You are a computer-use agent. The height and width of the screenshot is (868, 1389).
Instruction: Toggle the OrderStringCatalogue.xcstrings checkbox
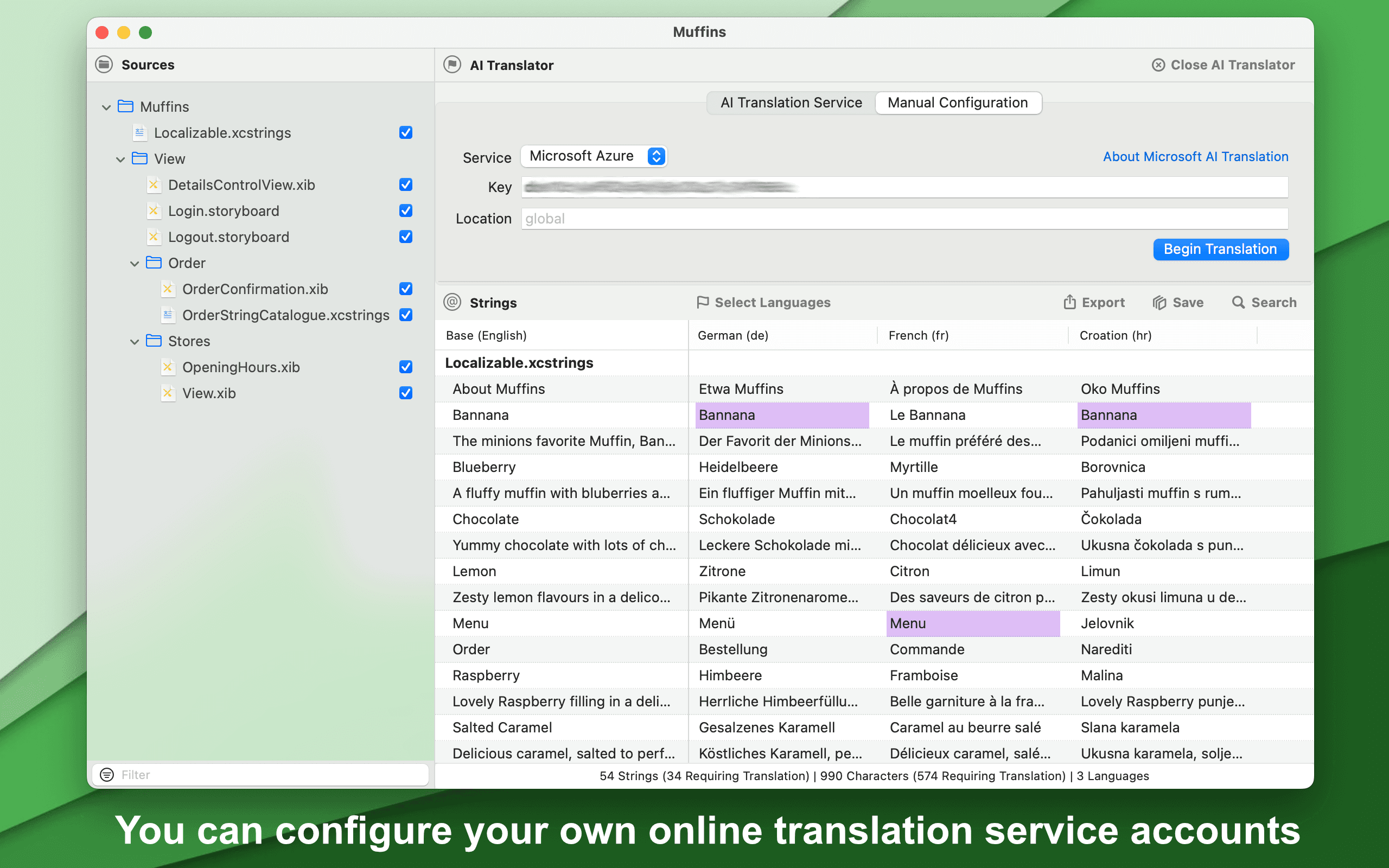click(x=406, y=315)
